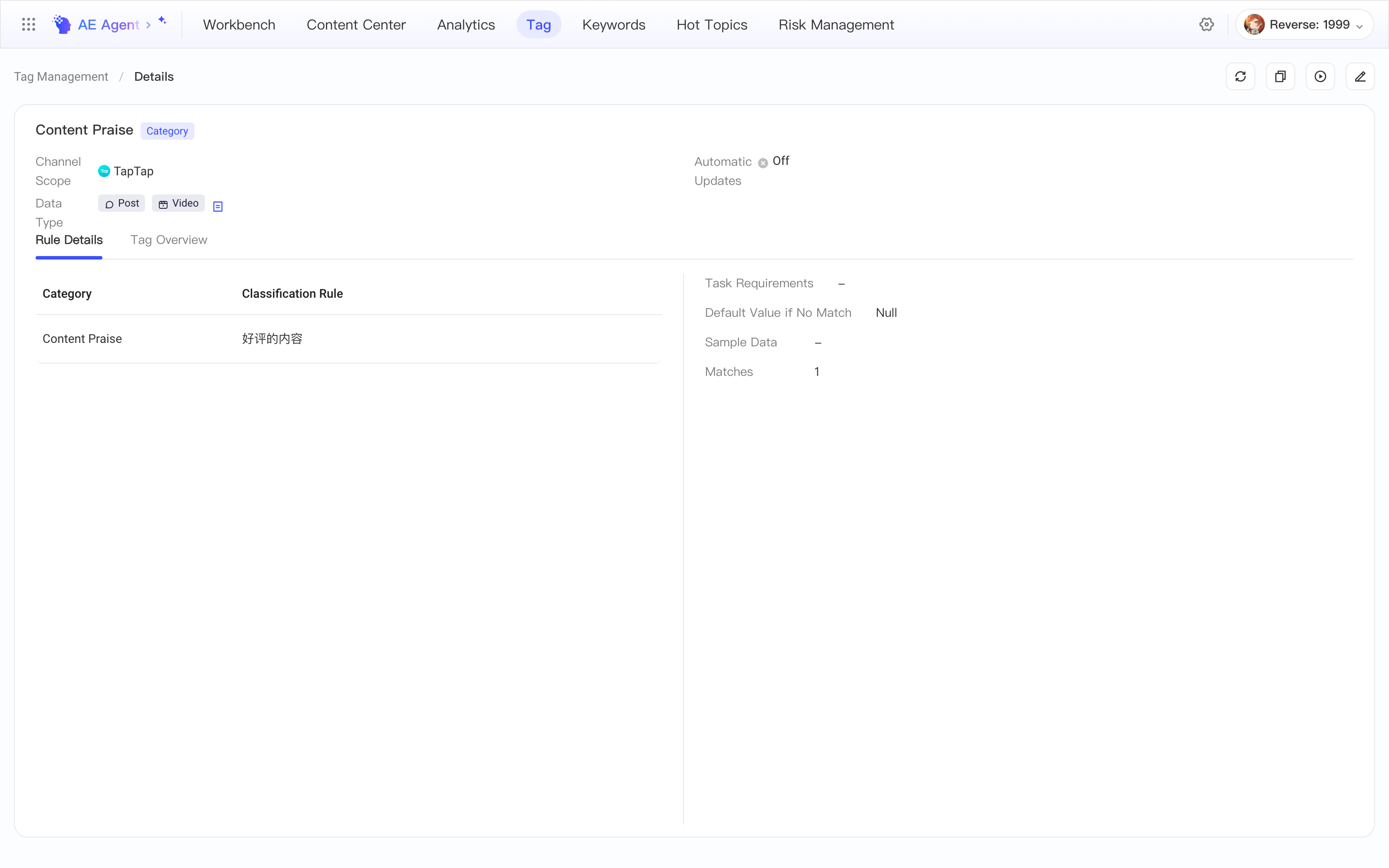Click the Content Praise table cell

click(x=82, y=339)
